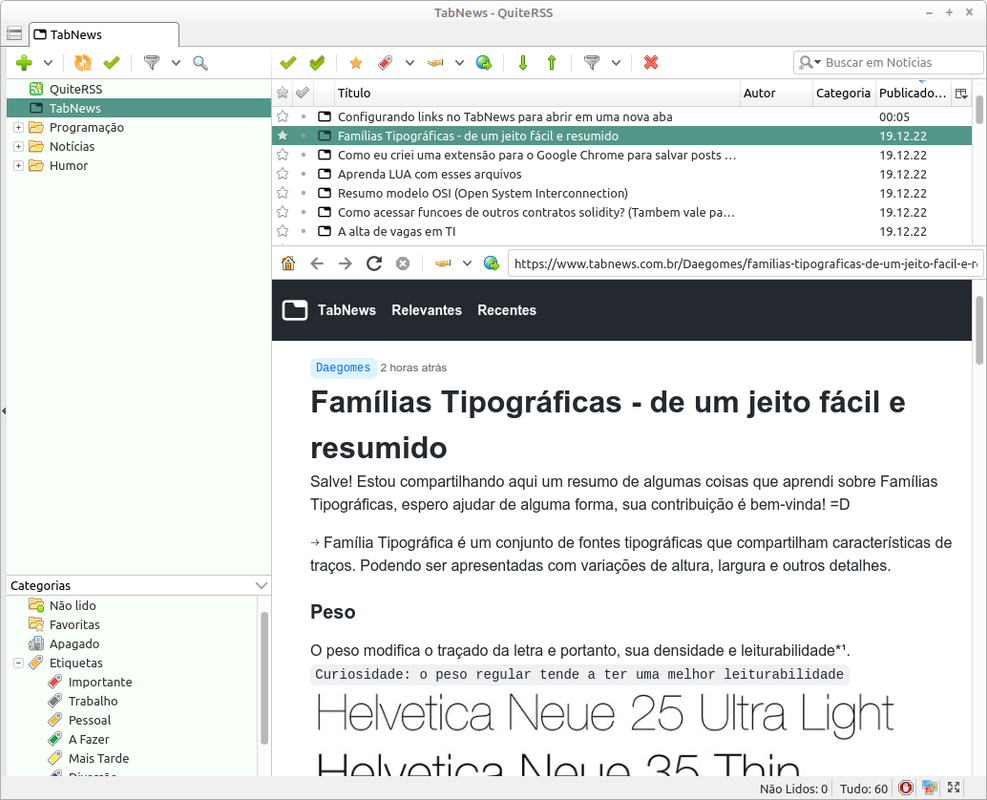Select the Importante label
The image size is (987, 800).
[100, 682]
